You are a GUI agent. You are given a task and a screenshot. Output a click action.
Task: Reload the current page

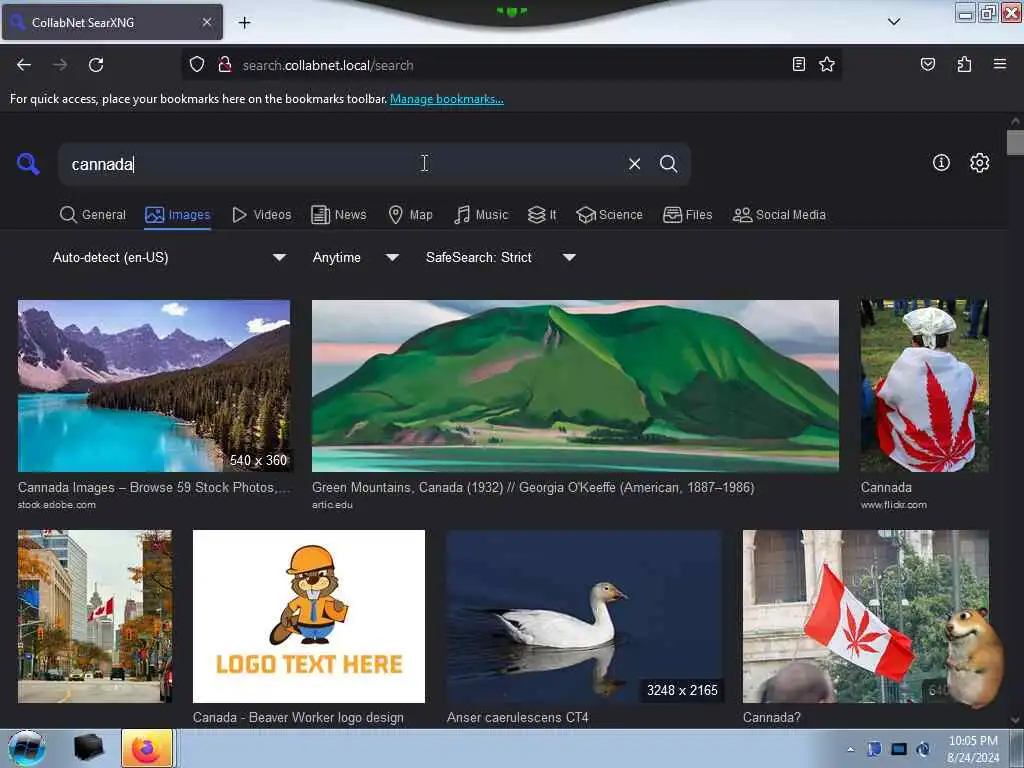tap(96, 65)
